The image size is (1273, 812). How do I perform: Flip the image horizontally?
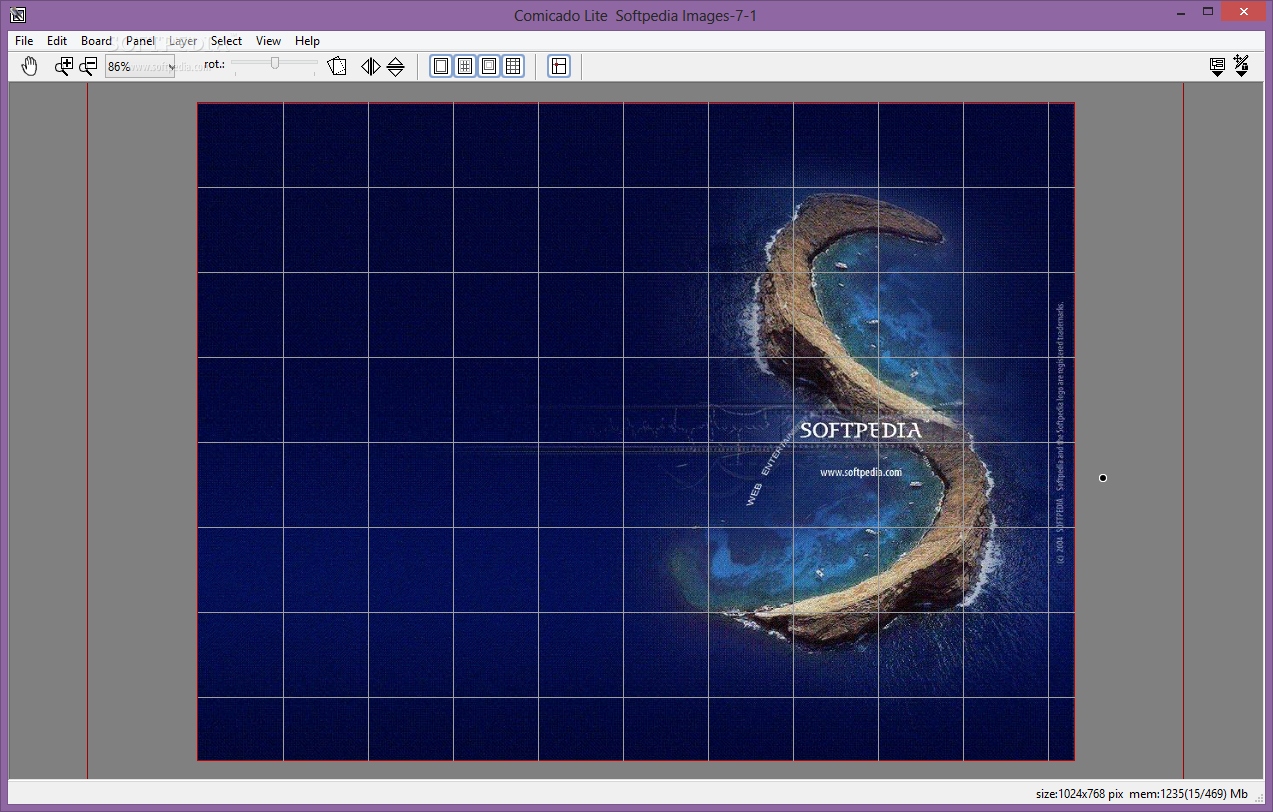[x=371, y=67]
